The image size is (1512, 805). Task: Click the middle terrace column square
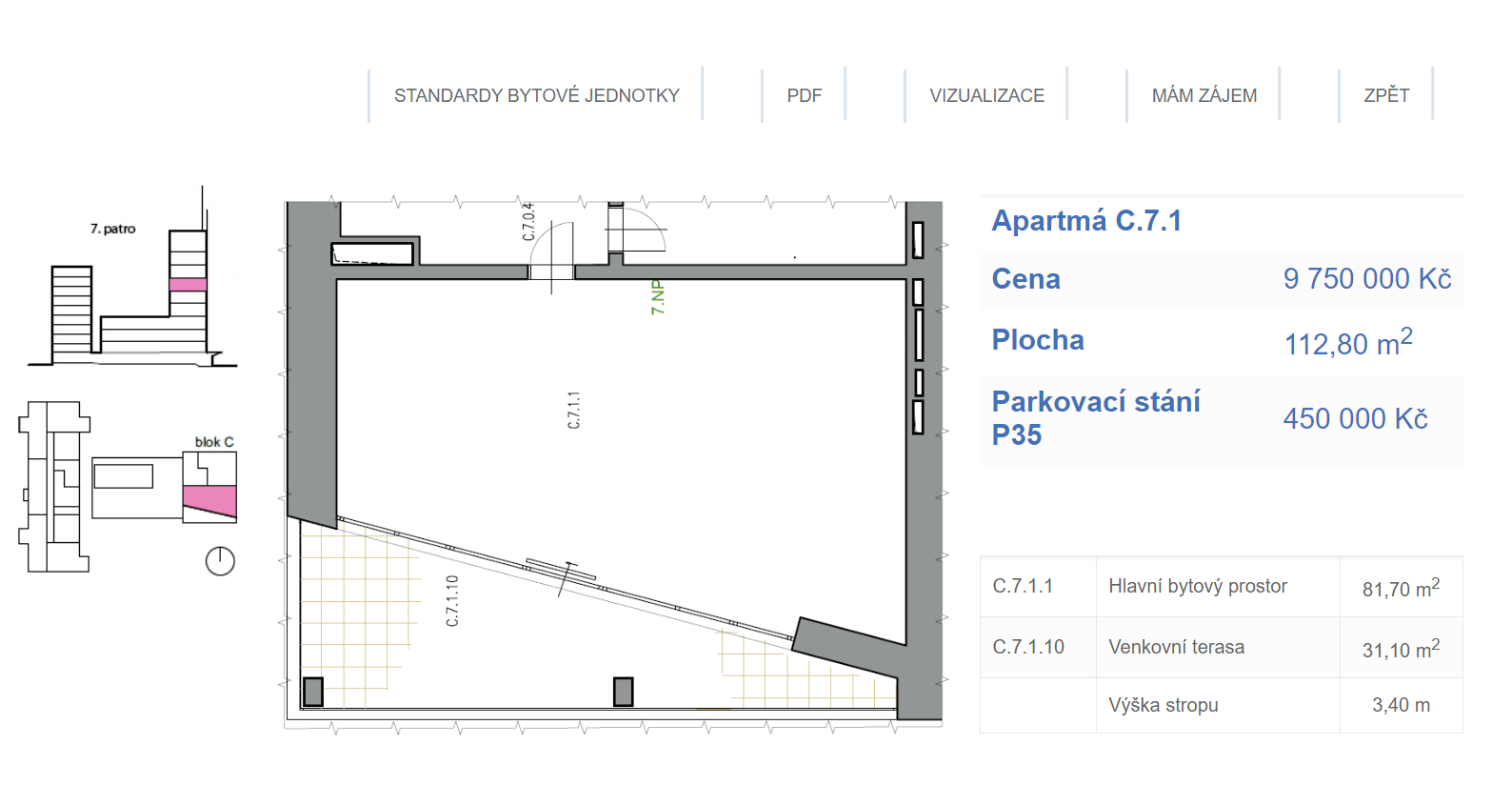[x=624, y=692]
